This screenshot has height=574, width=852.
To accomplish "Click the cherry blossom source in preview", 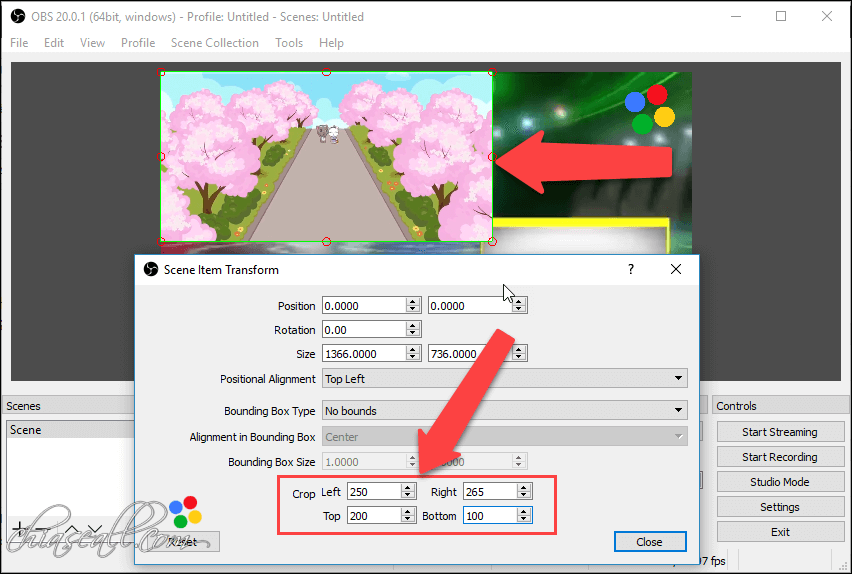I will (x=326, y=157).
